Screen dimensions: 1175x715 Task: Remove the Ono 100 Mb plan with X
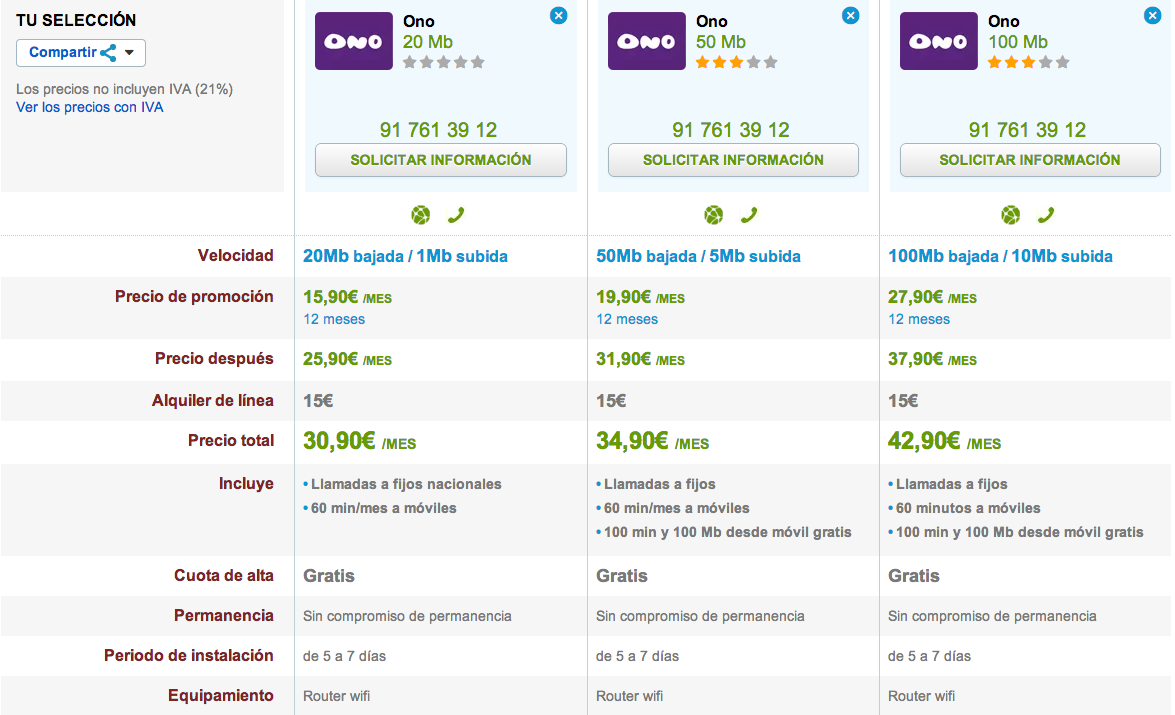[x=1153, y=16]
